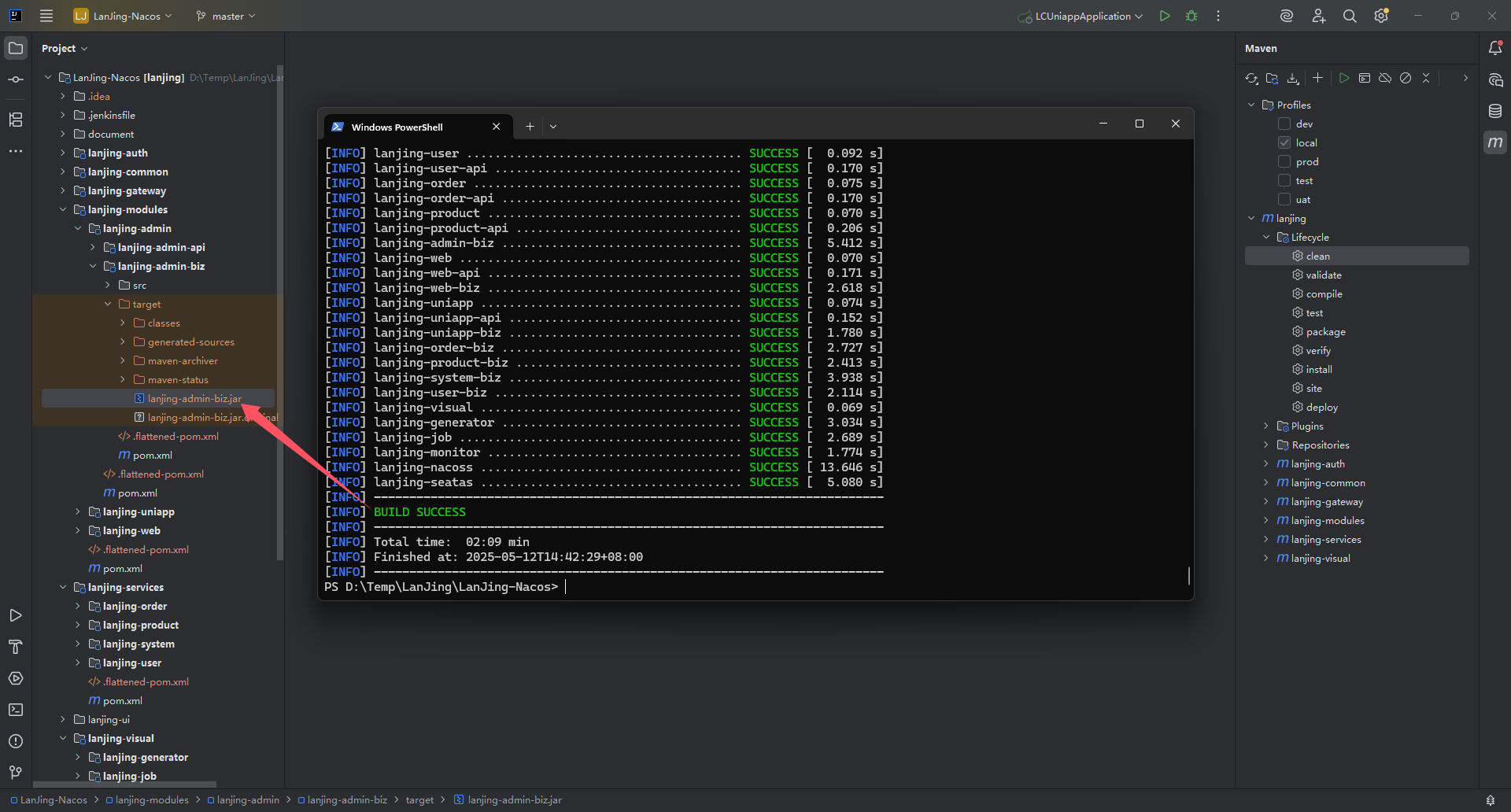Image resolution: width=1511 pixels, height=812 pixels.
Task: Enable the prod Maven profile
Action: [1284, 161]
